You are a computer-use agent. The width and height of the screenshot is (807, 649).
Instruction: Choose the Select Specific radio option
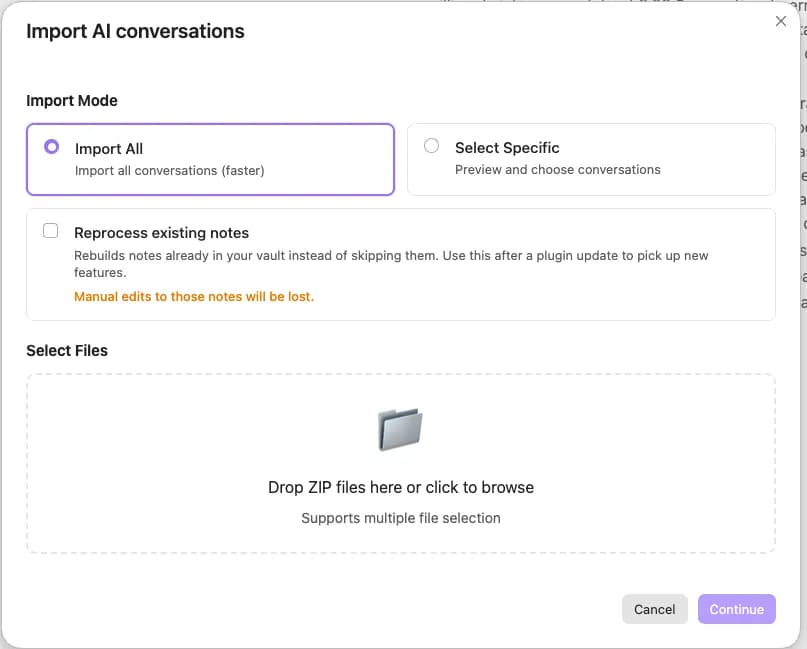point(431,146)
